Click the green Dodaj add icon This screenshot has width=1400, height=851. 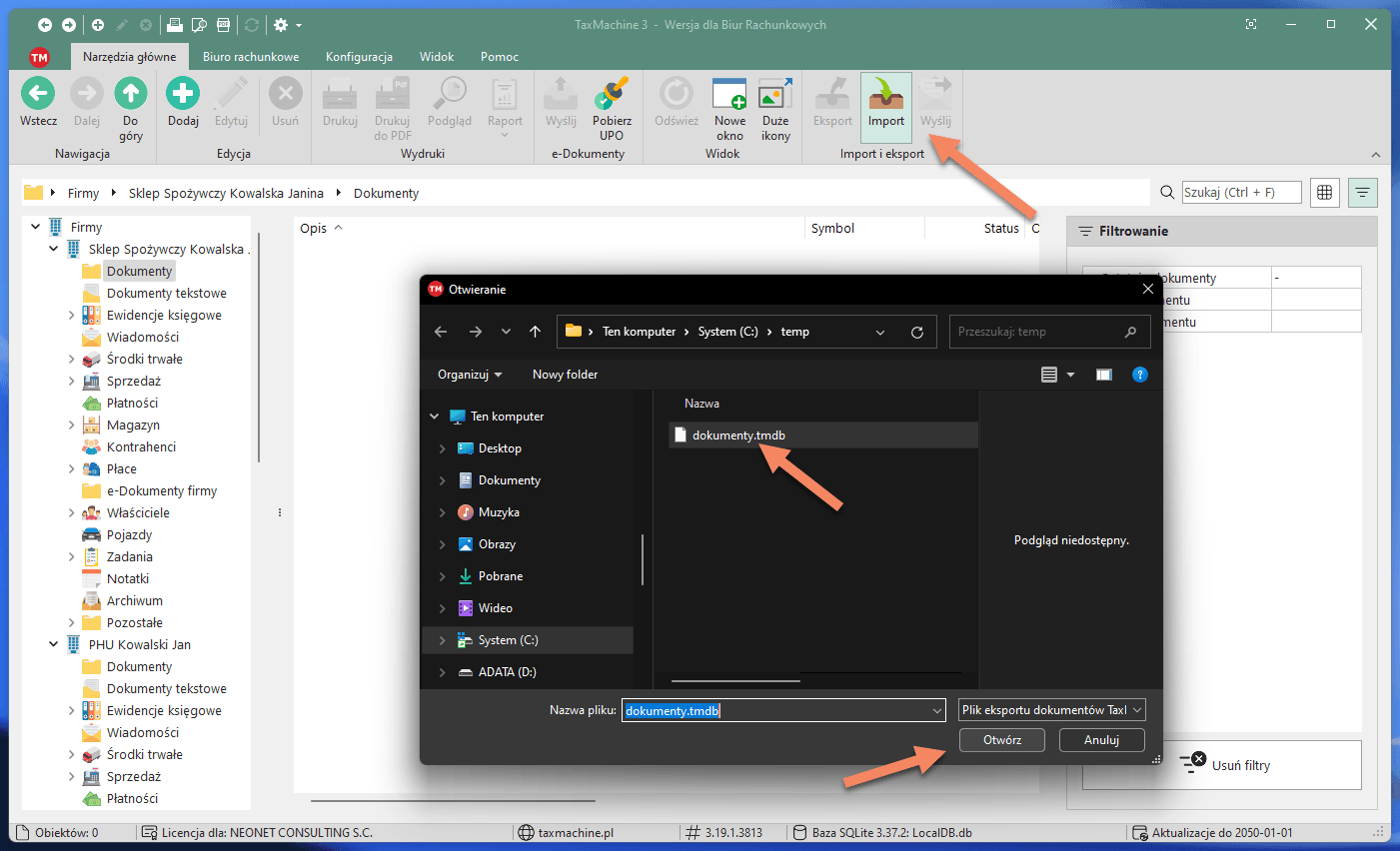click(x=183, y=95)
